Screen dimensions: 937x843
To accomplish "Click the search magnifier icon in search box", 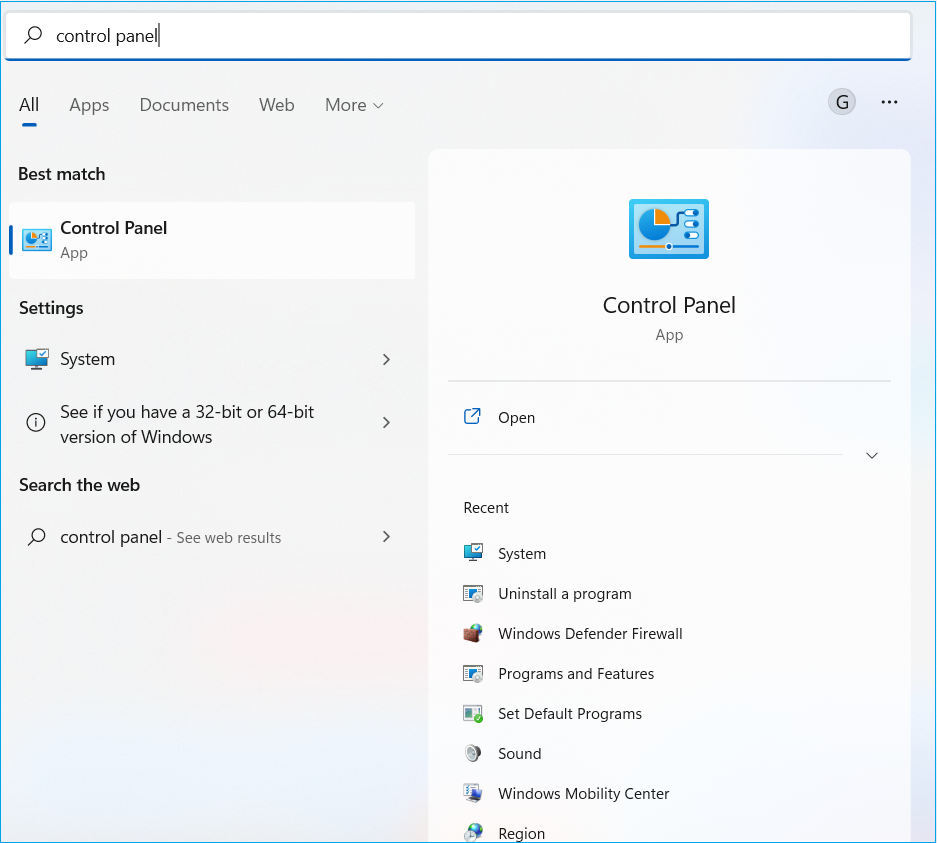I will (x=33, y=35).
